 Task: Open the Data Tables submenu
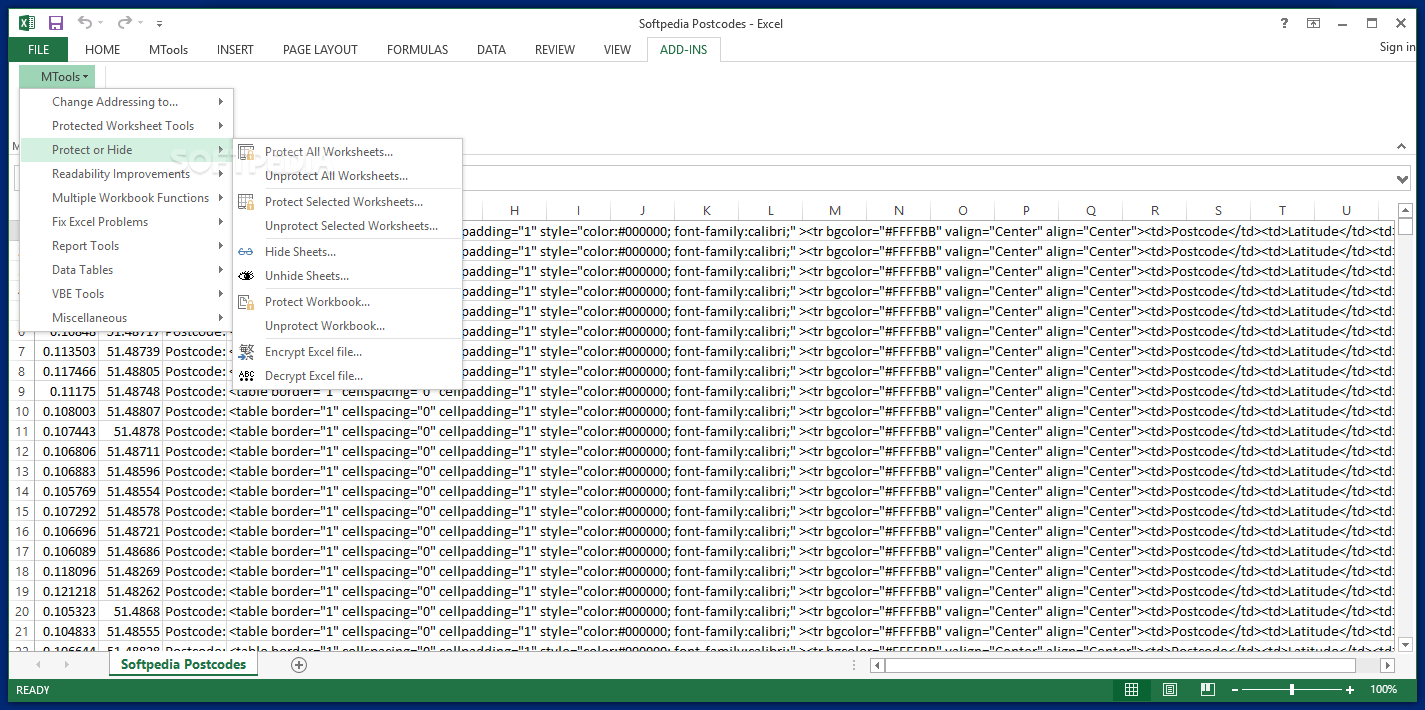pyautogui.click(x=127, y=270)
